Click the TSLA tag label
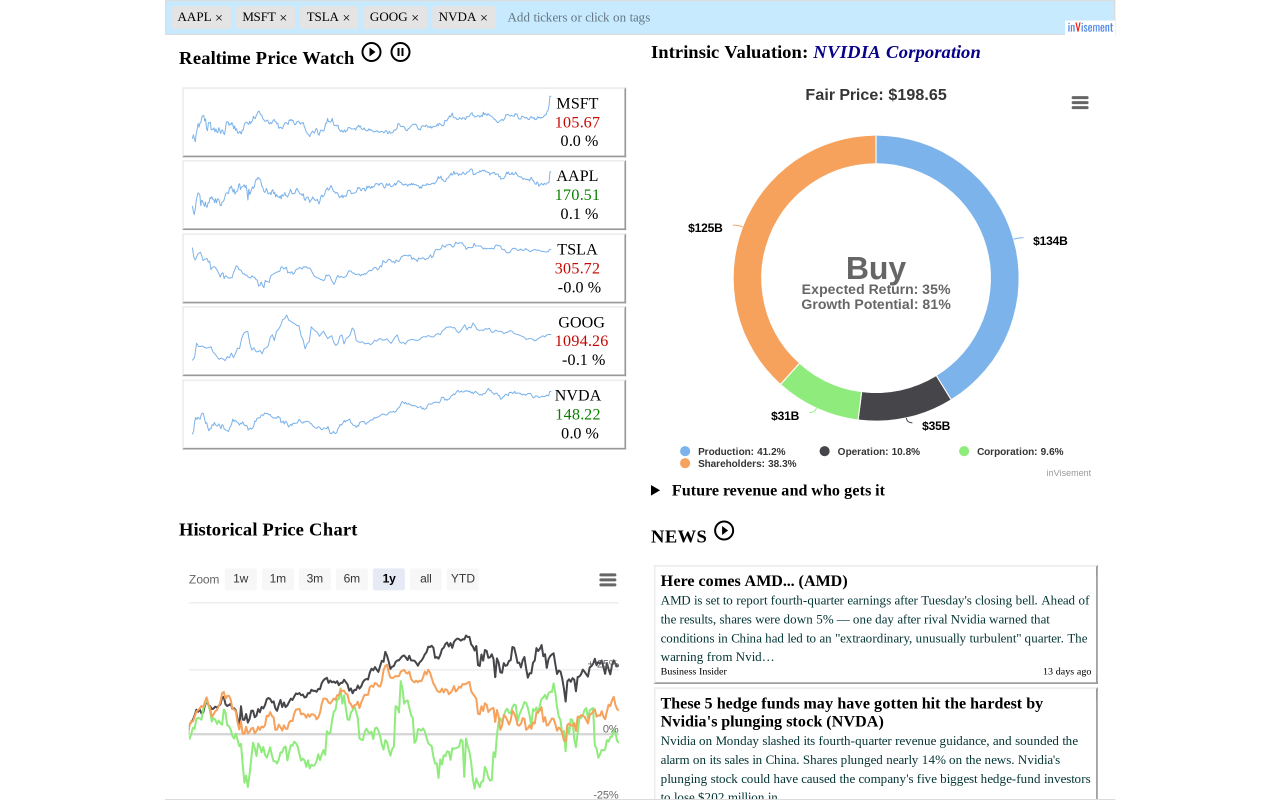Image resolution: width=1280 pixels, height=800 pixels. coord(323,17)
